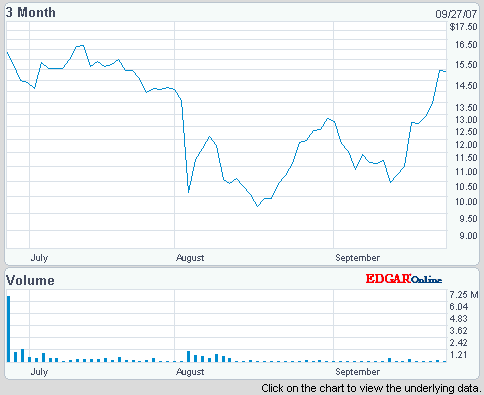The height and width of the screenshot is (395, 484).
Task: Click the September label under volume chart
Action: [x=357, y=371]
